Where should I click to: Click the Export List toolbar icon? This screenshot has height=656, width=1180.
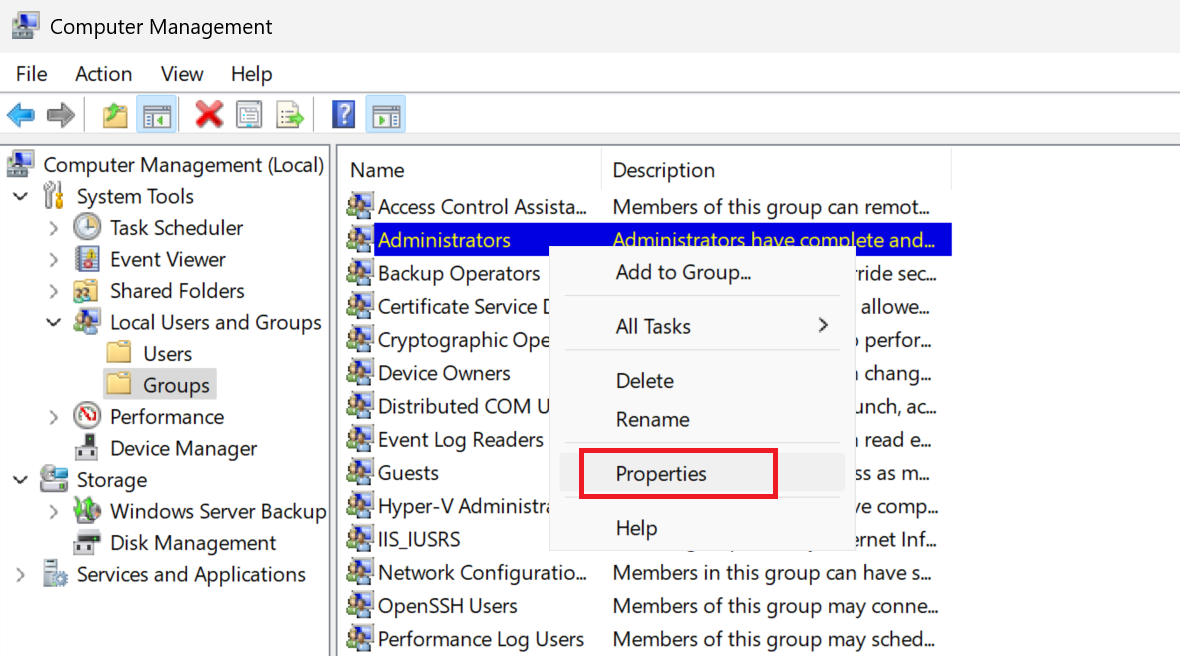pyautogui.click(x=290, y=115)
